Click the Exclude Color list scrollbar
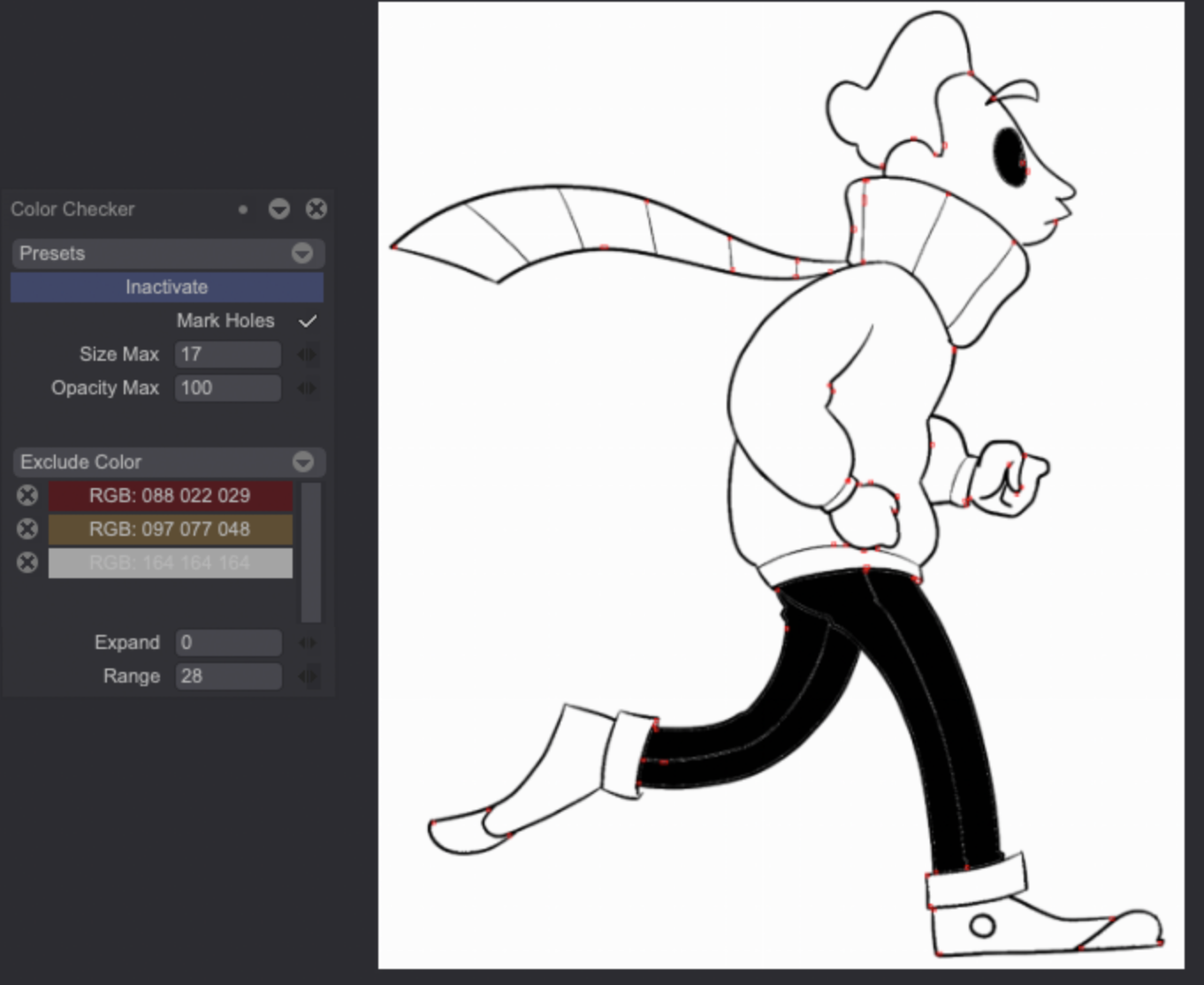This screenshot has height=985, width=1204. [x=310, y=553]
